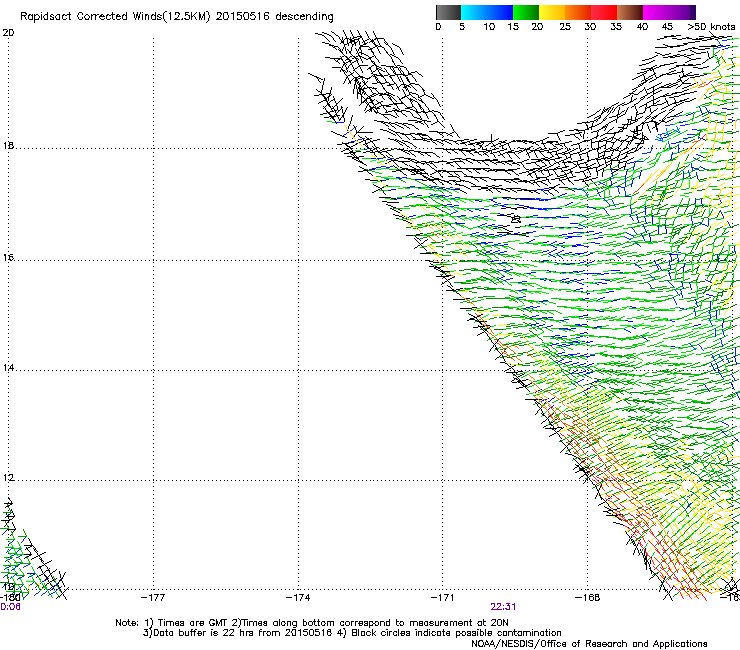This screenshot has width=740, height=650.
Task: Click the latitude axis label "12"
Action: tap(8, 478)
